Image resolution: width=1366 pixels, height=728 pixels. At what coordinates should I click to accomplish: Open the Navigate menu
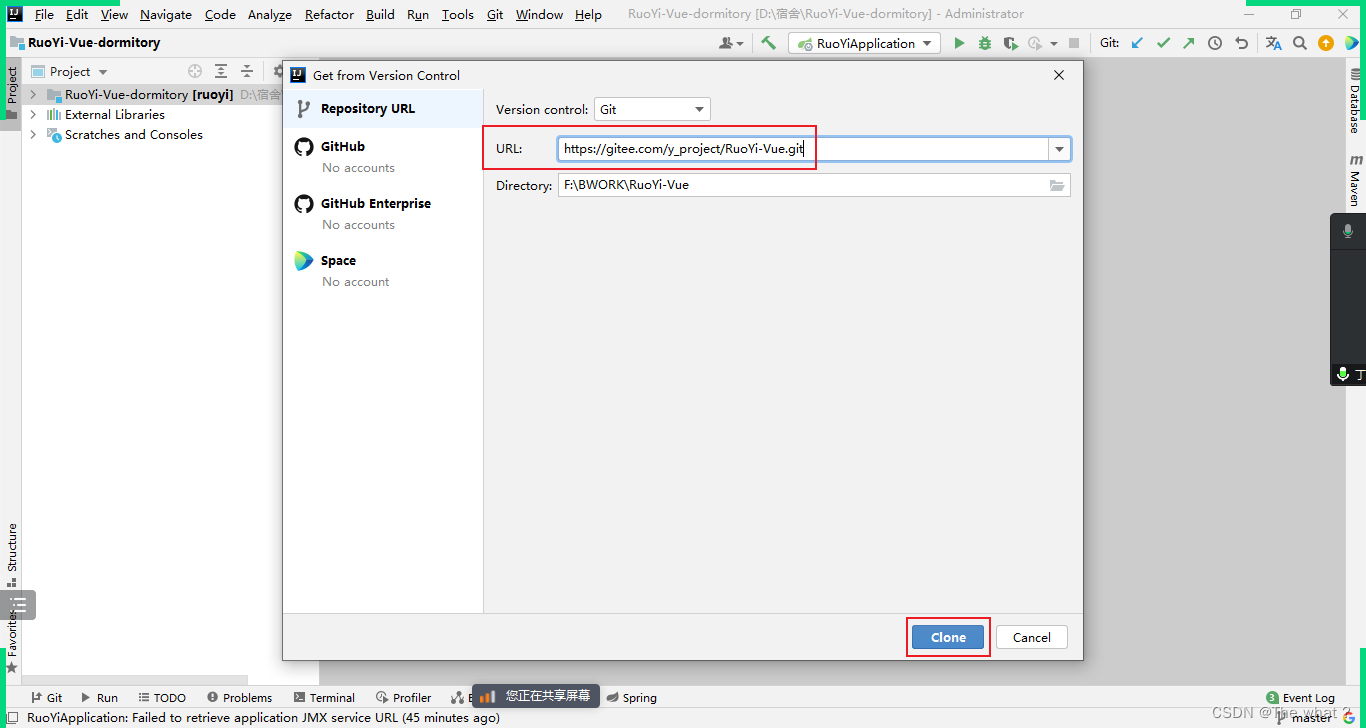point(166,14)
